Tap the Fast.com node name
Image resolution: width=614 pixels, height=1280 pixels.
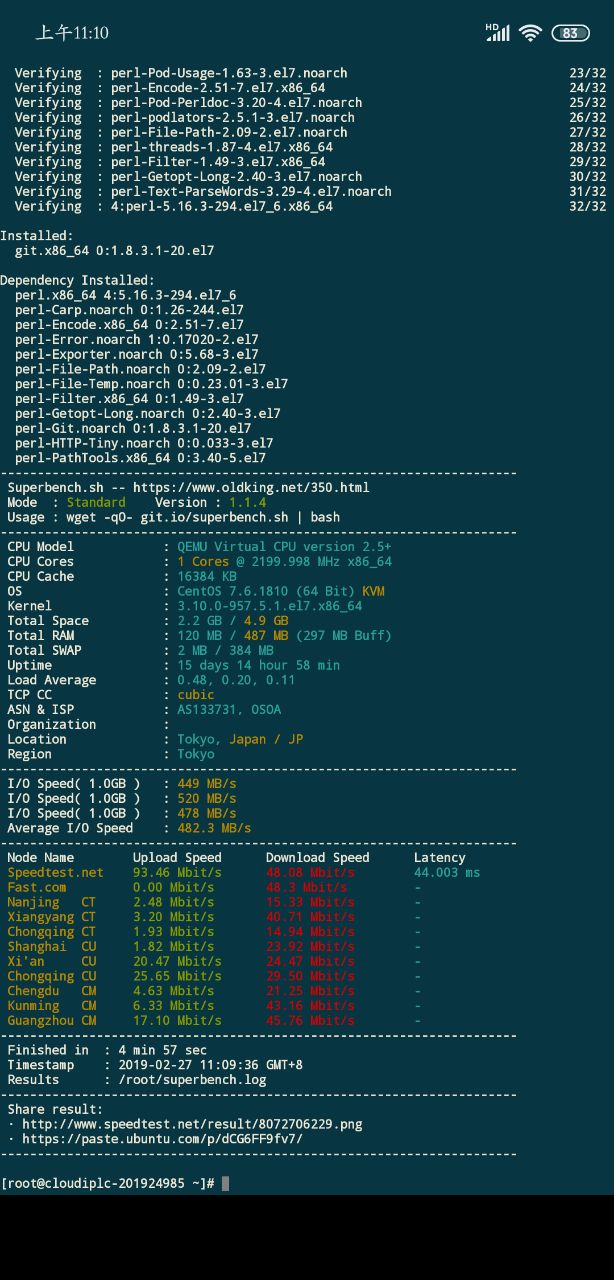pos(37,887)
